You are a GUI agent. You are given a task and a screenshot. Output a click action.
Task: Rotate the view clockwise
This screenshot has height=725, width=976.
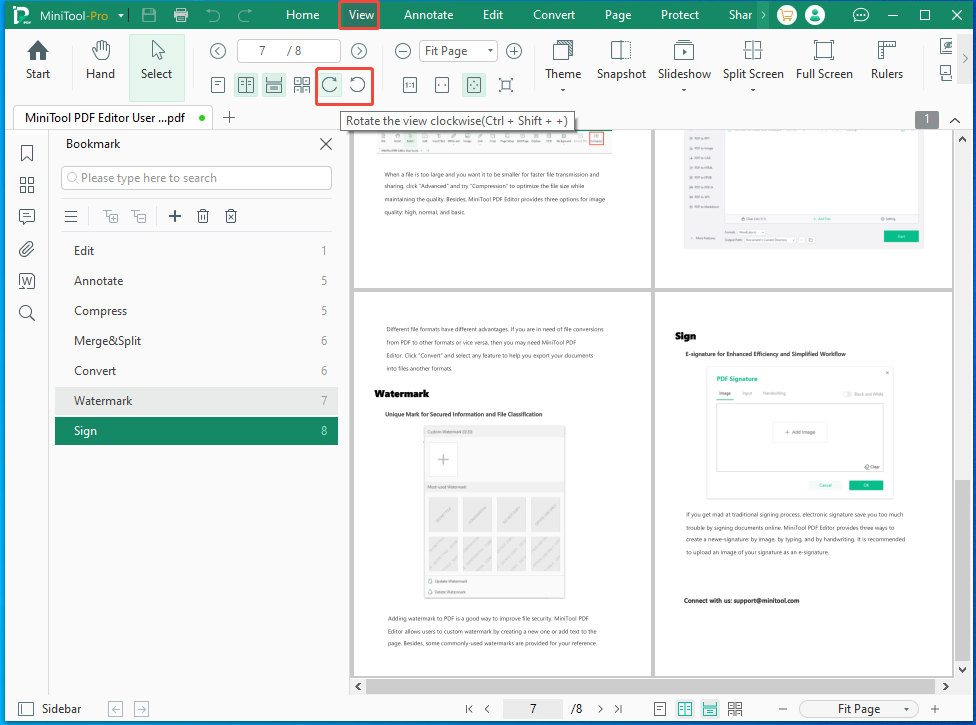click(330, 85)
